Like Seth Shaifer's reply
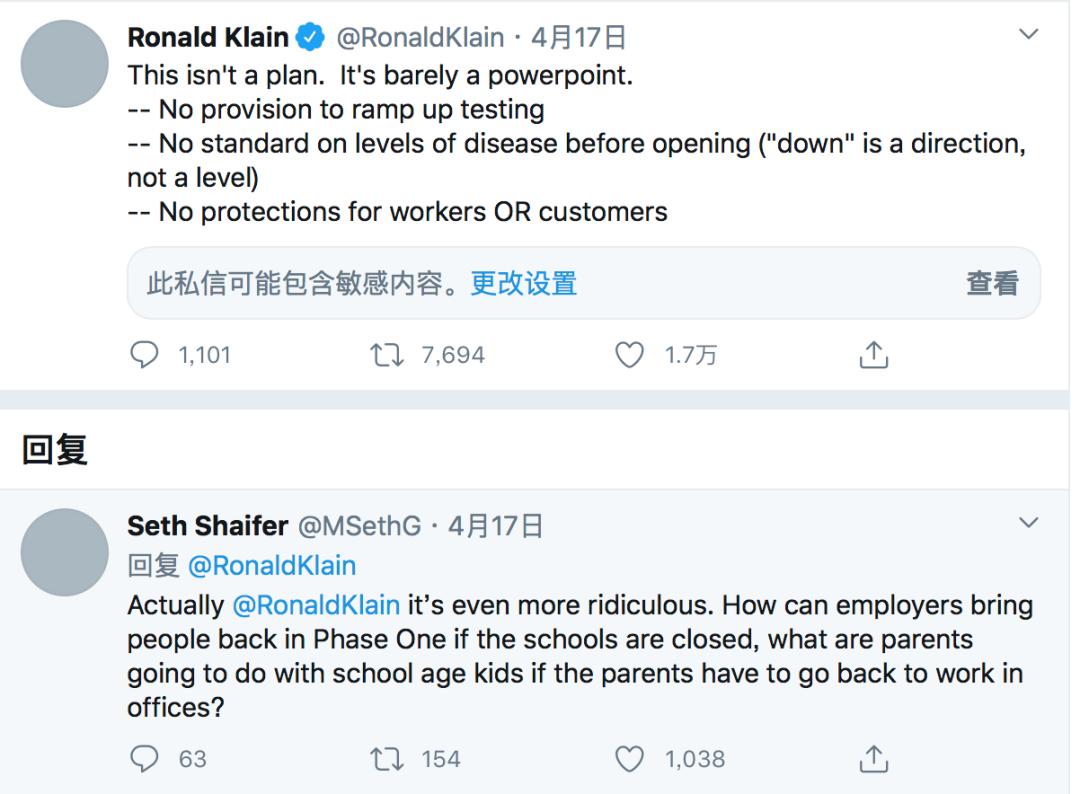Screen dimensions: 1080x794 point(629,759)
